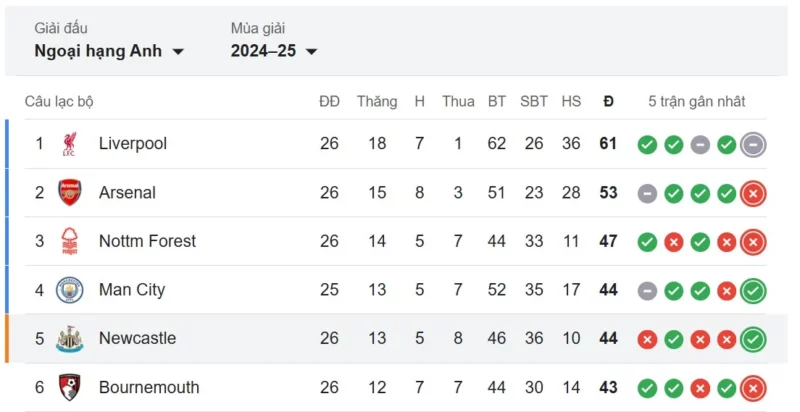Open the Bournemouth team link
This screenshot has height=412, width=800.
149,387
